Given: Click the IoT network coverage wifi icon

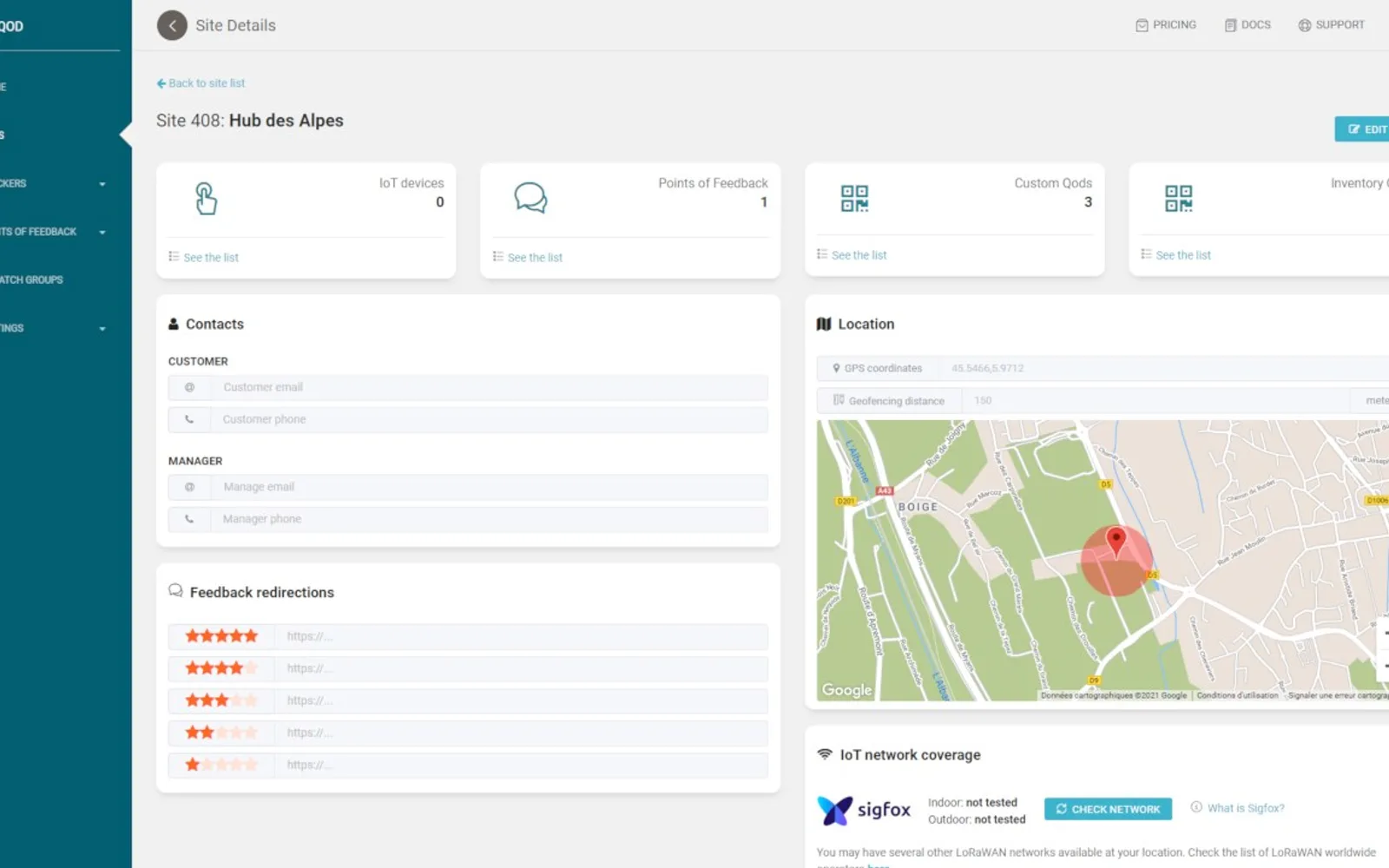Looking at the screenshot, I should [x=825, y=754].
